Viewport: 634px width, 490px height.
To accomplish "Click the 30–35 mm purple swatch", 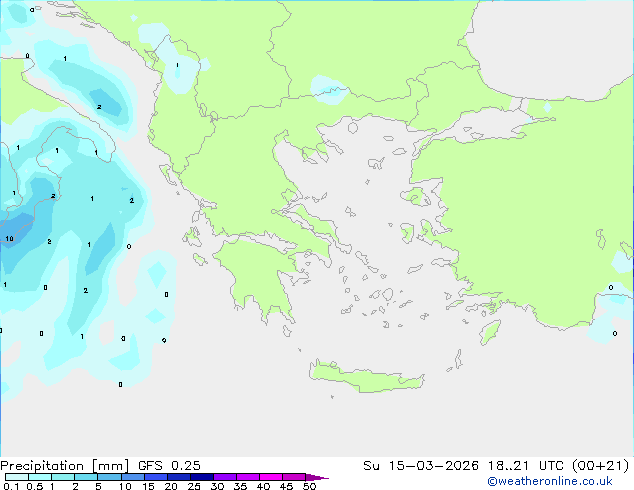I will [224, 477].
